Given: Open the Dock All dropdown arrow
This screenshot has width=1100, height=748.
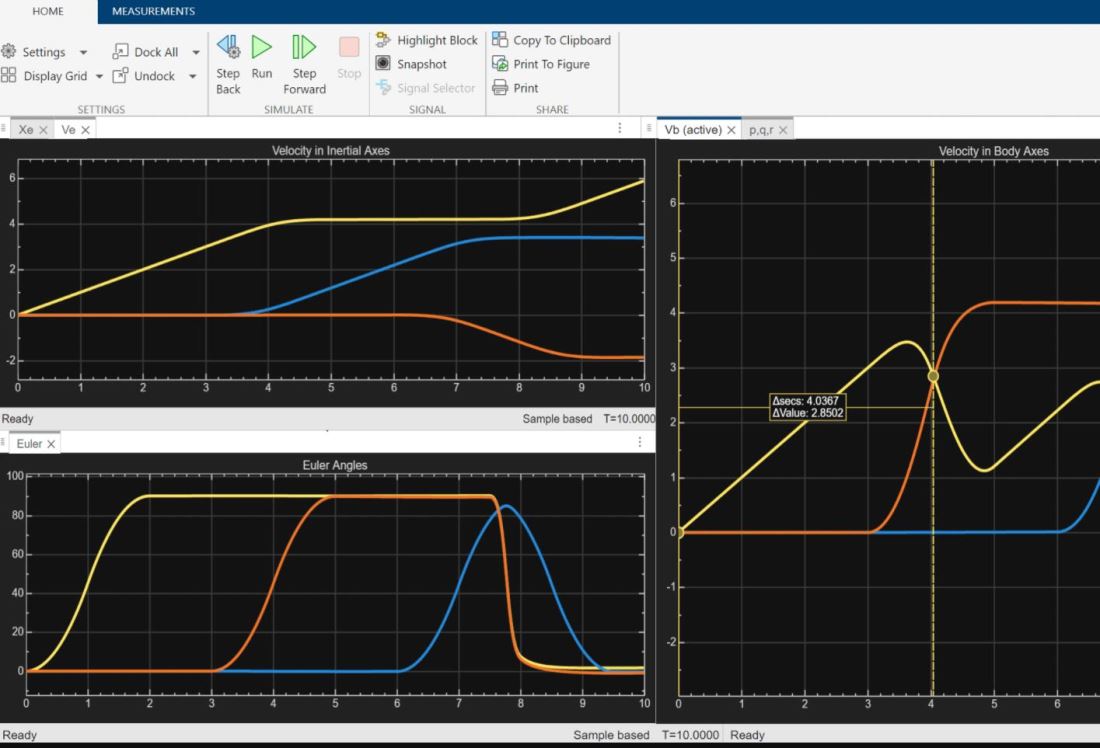Looking at the screenshot, I should [x=196, y=52].
